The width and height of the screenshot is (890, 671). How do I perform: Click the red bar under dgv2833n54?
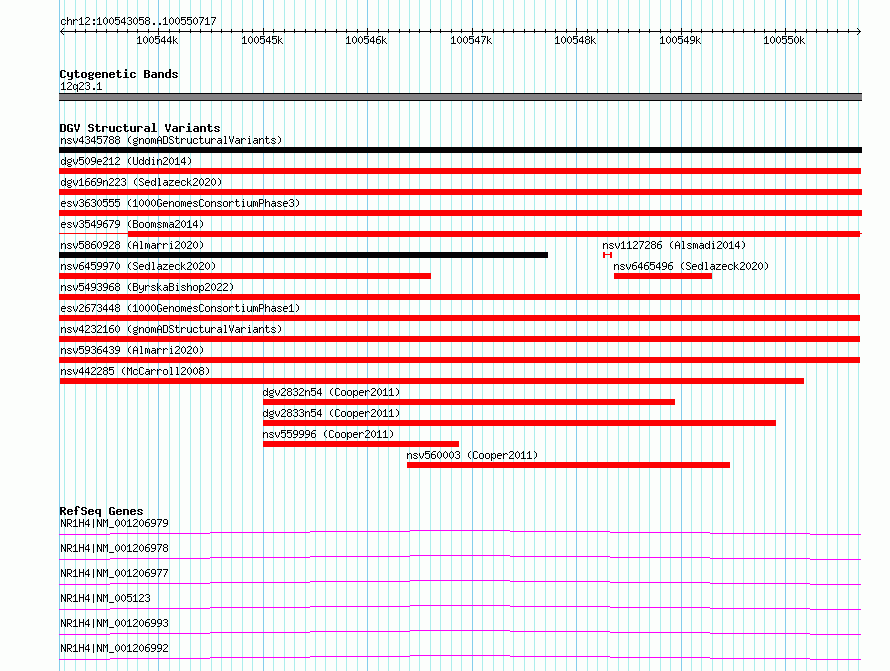point(519,423)
